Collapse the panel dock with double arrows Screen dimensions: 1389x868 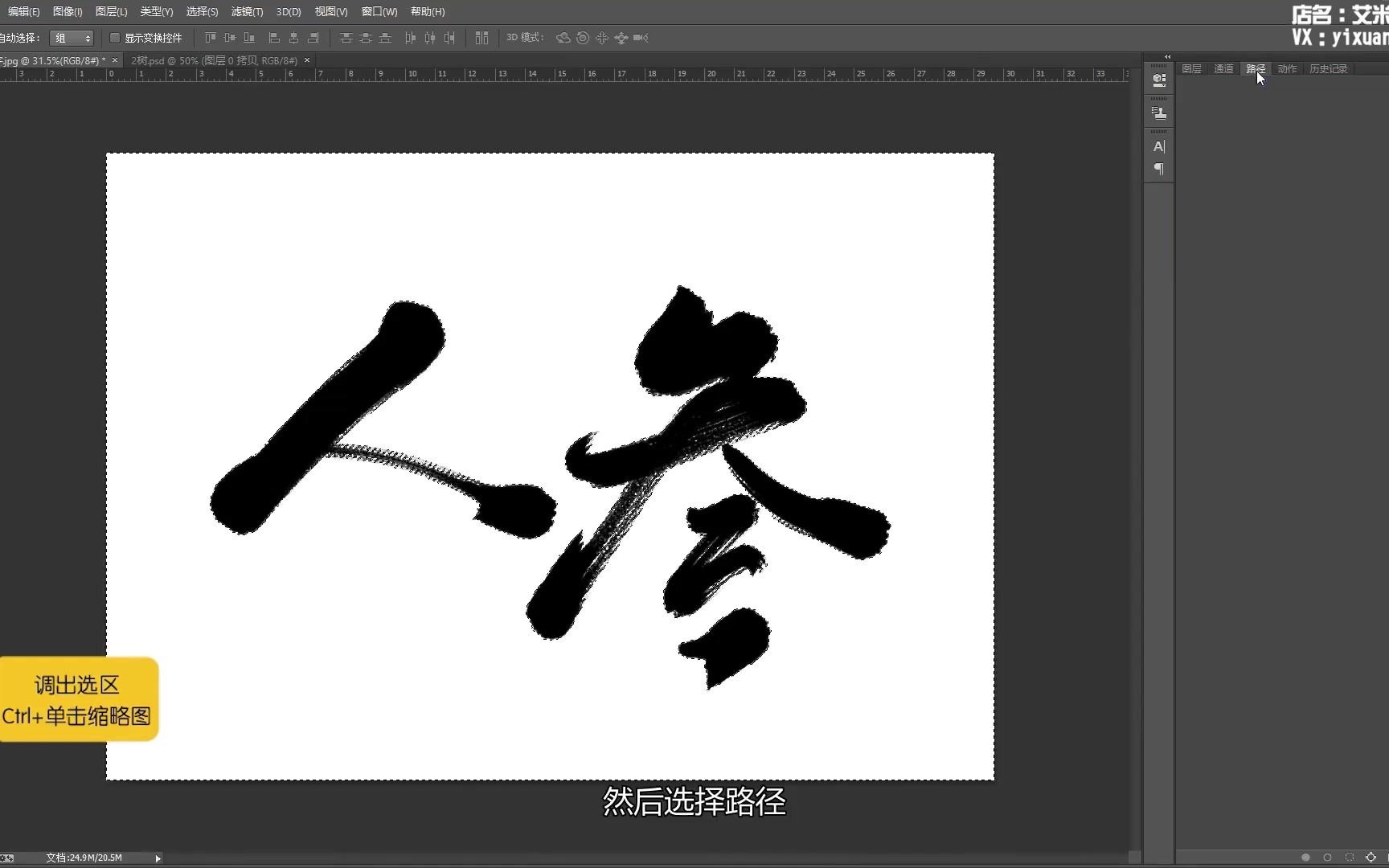[1167, 57]
